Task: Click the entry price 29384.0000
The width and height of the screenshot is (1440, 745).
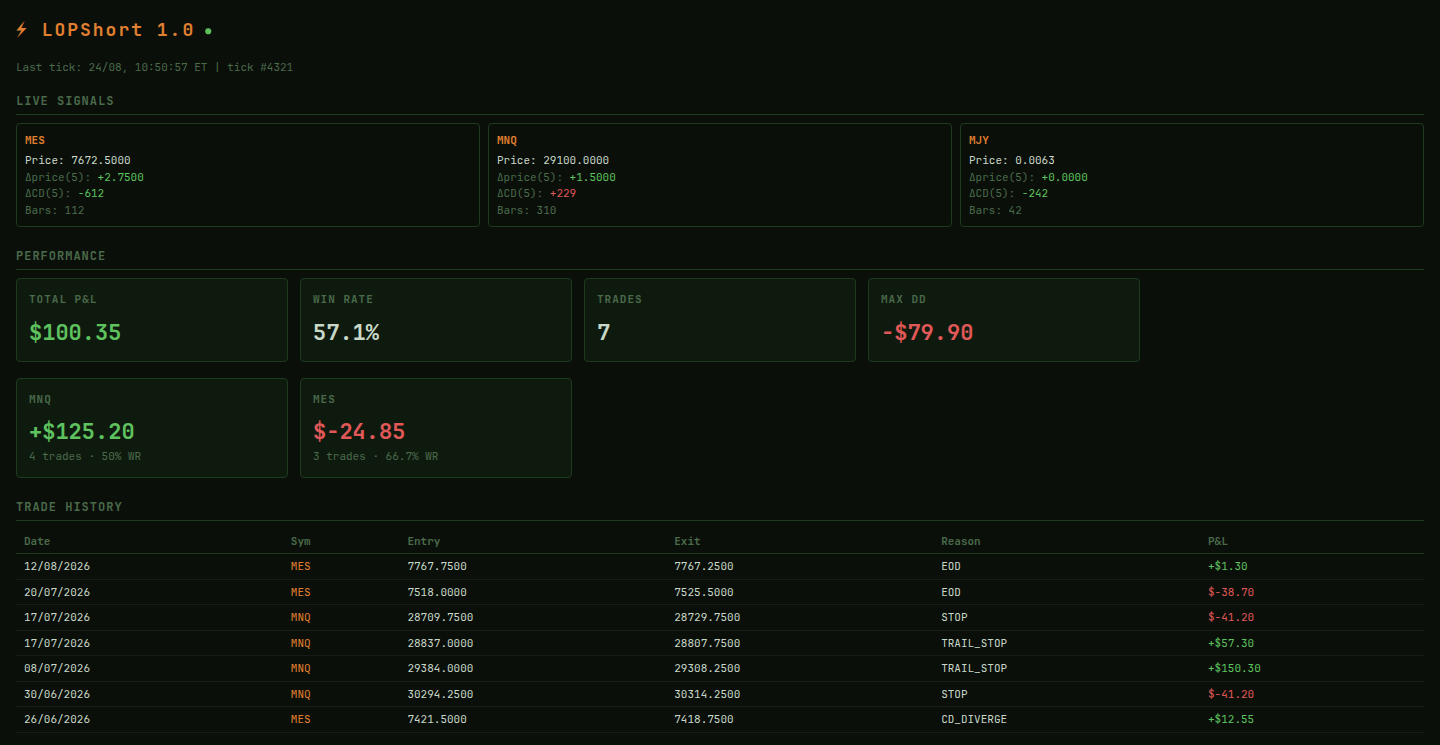Action: pos(440,668)
